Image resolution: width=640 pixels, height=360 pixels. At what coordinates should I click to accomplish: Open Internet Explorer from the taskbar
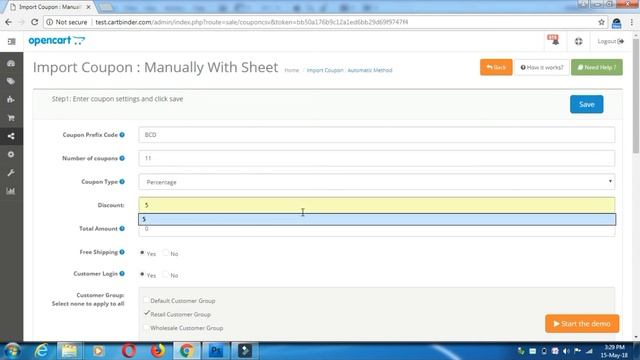[42, 351]
